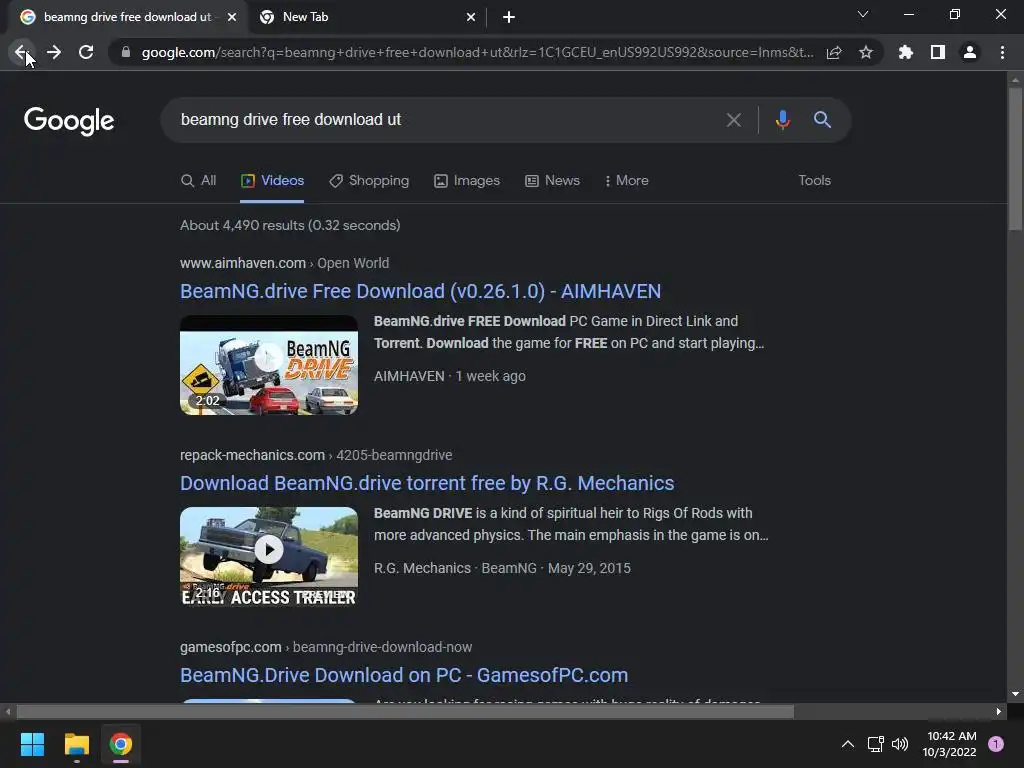Open 'BeamNG.drive Free Download (v0.26.1.0) - AIMHAVEN' link
The image size is (1024, 768).
(421, 291)
